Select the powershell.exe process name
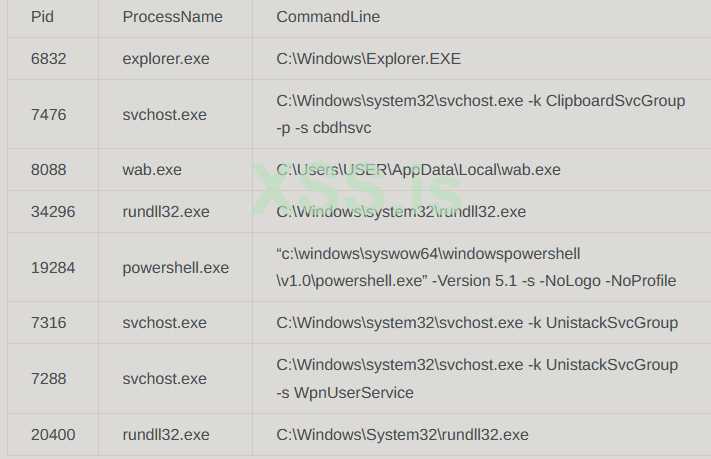This screenshot has width=711, height=459. coord(176,268)
